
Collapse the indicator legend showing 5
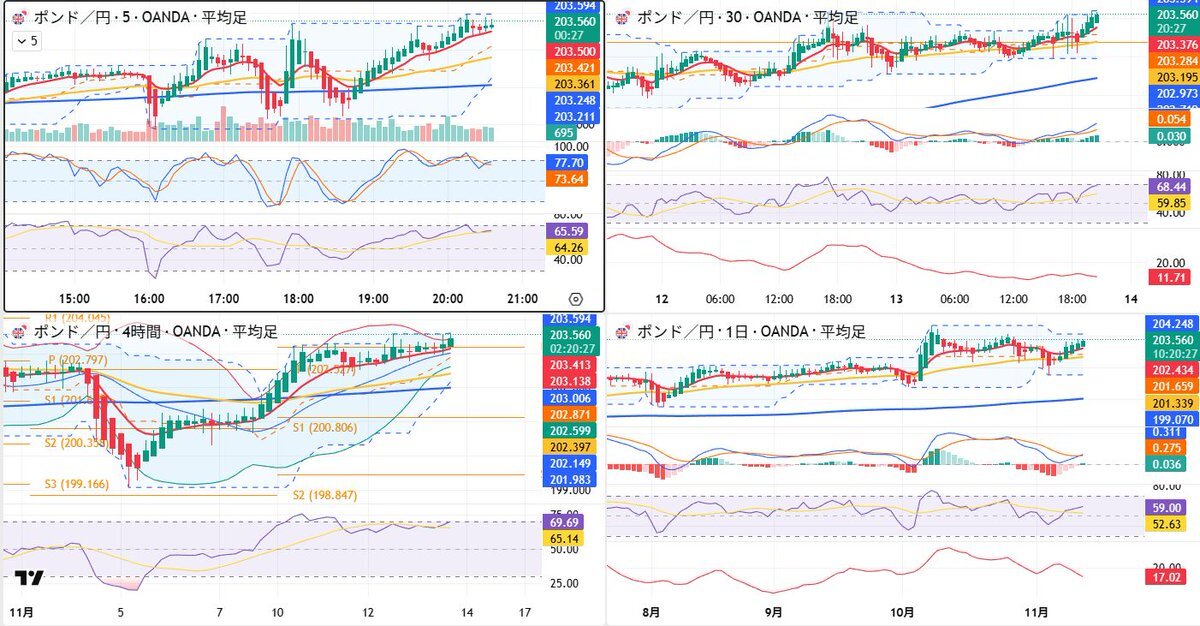pyautogui.click(x=27, y=41)
